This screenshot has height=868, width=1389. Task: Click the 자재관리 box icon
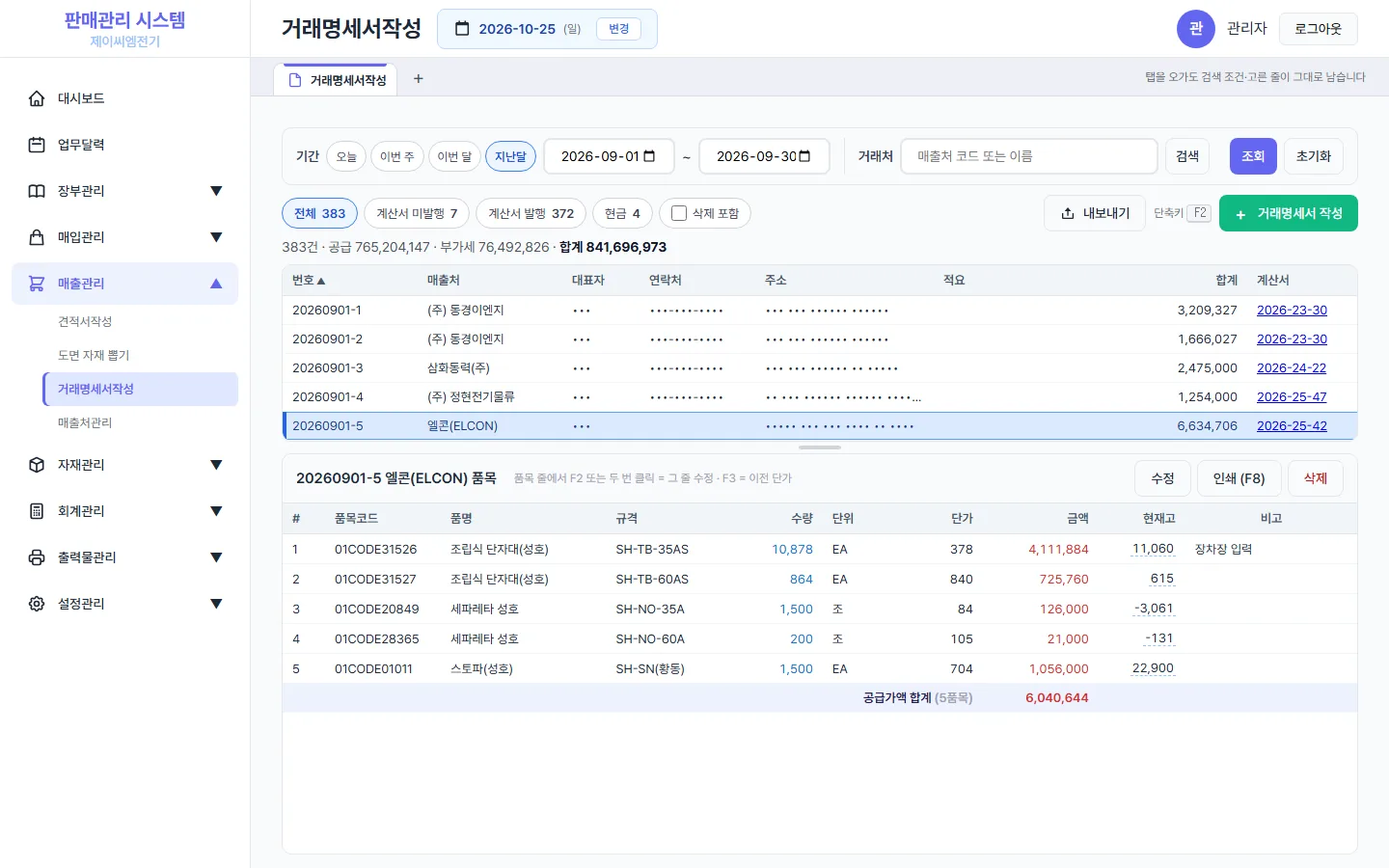[37, 465]
